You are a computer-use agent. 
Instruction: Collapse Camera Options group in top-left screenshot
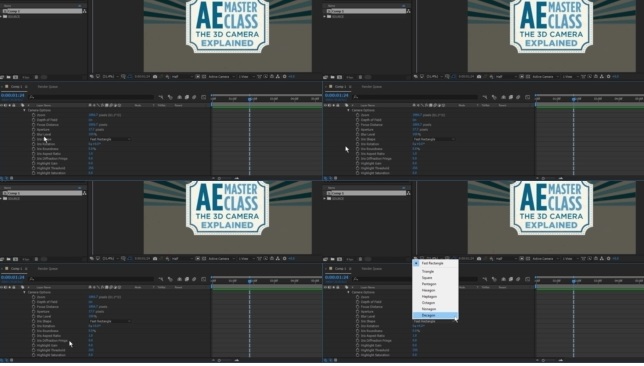24,110
